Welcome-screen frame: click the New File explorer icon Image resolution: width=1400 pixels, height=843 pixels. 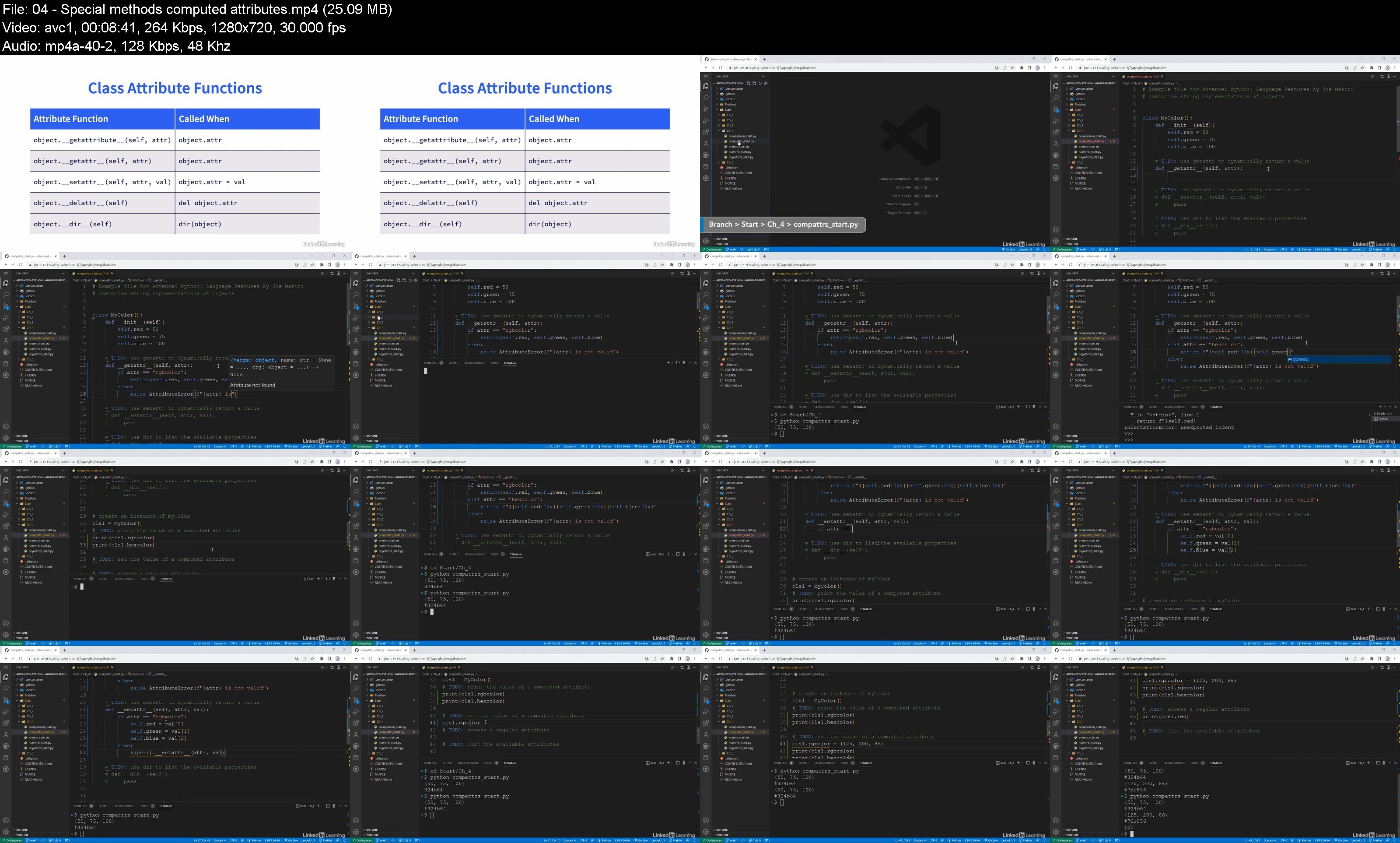[x=749, y=84]
